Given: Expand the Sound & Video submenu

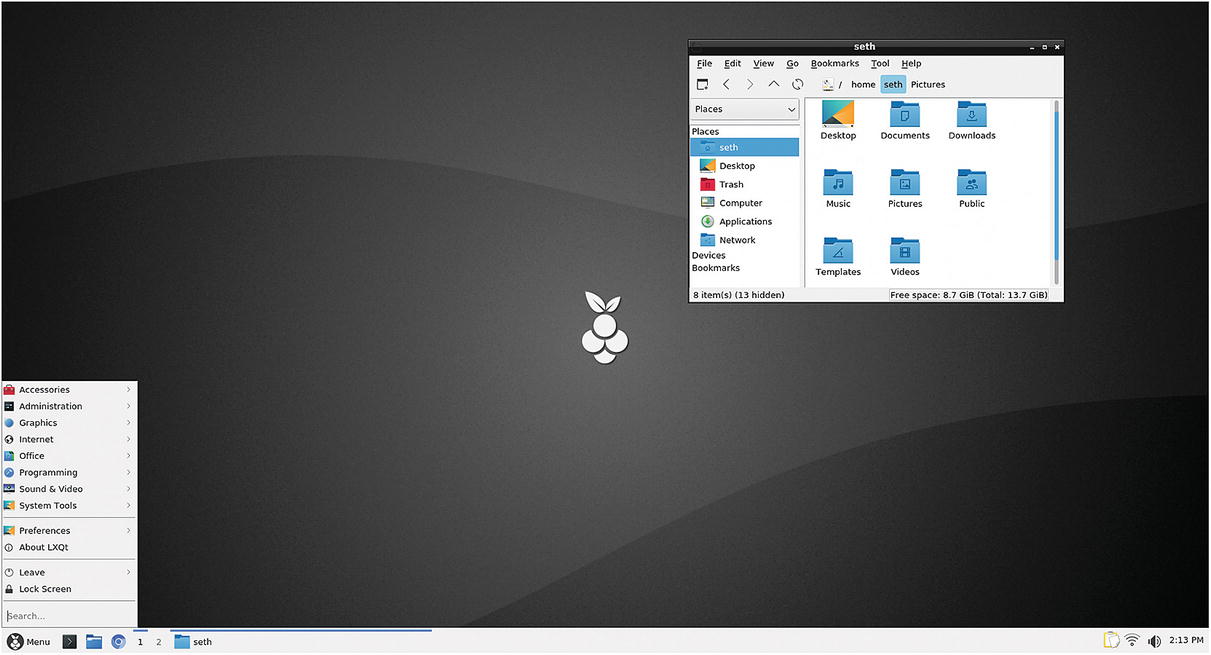Looking at the screenshot, I should point(68,489).
